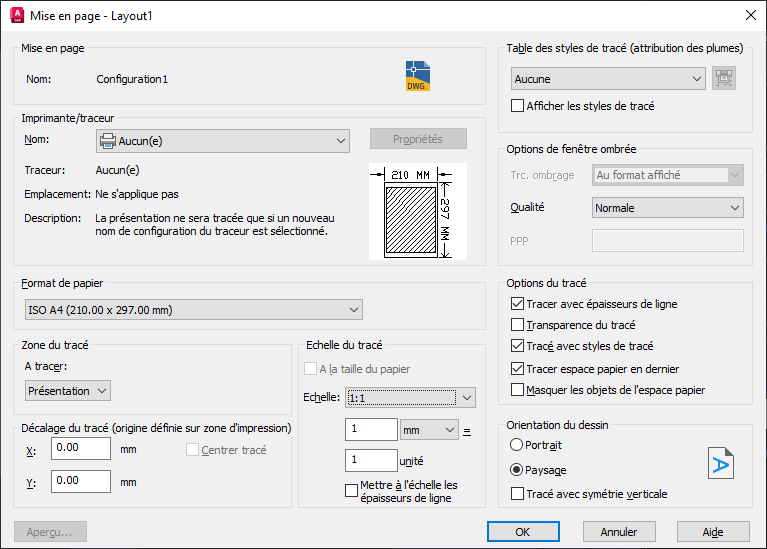Click the printer icon in Nom dropdown
This screenshot has width=767, height=549.
click(108, 141)
